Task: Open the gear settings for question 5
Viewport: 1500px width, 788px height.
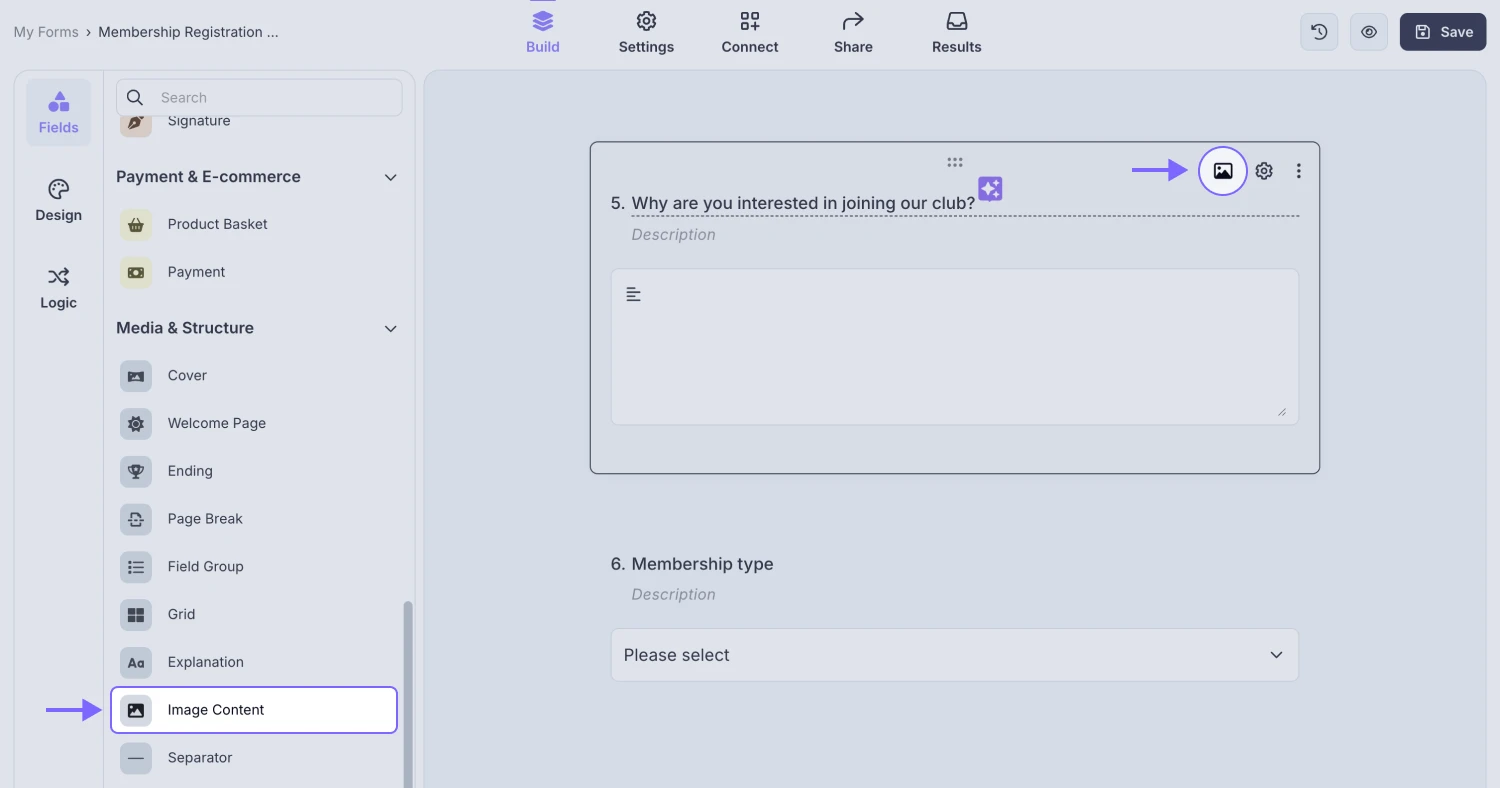Action: point(1263,170)
